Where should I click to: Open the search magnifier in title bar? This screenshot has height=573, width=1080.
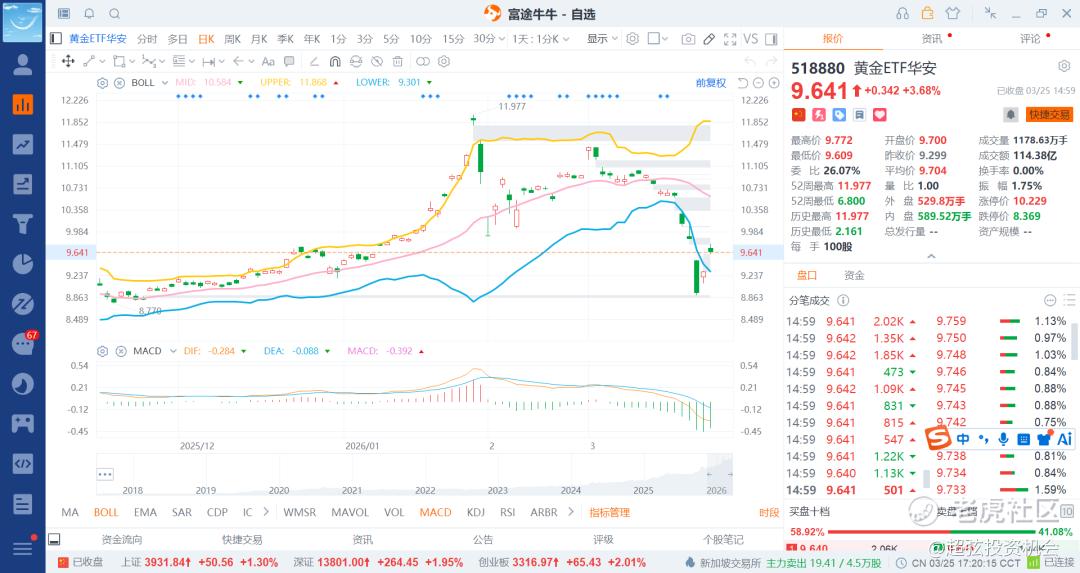click(x=114, y=14)
